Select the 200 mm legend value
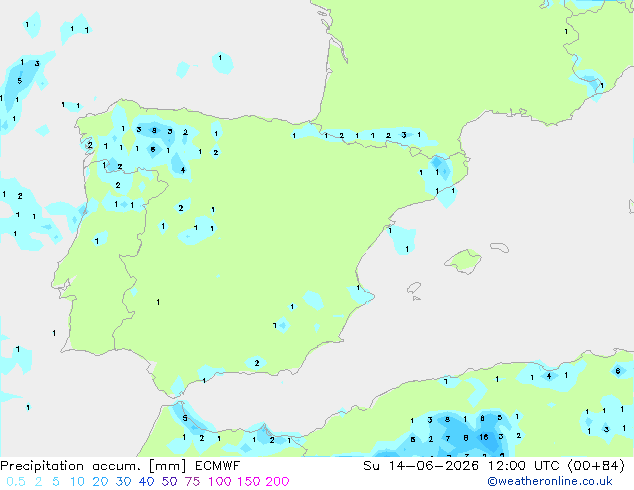The width and height of the screenshot is (634, 490). 277,482
